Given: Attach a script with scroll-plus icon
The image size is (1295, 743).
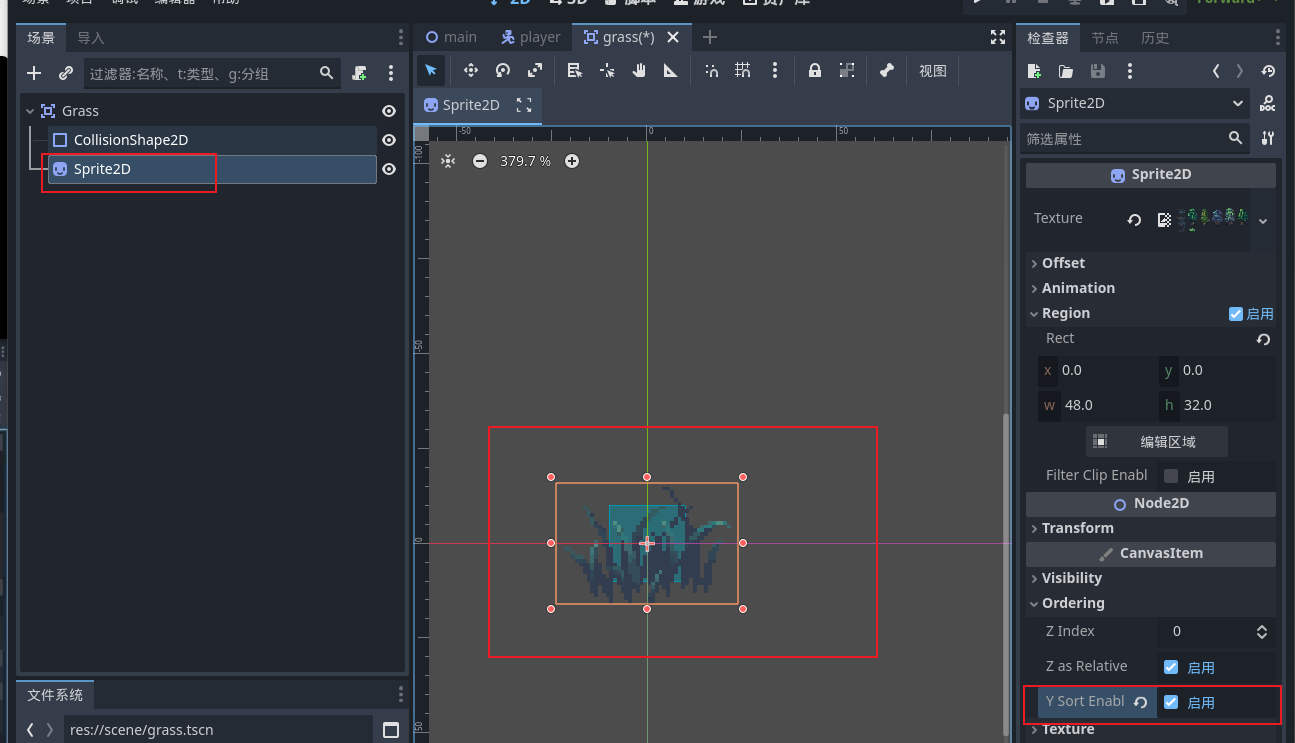Looking at the screenshot, I should (360, 73).
